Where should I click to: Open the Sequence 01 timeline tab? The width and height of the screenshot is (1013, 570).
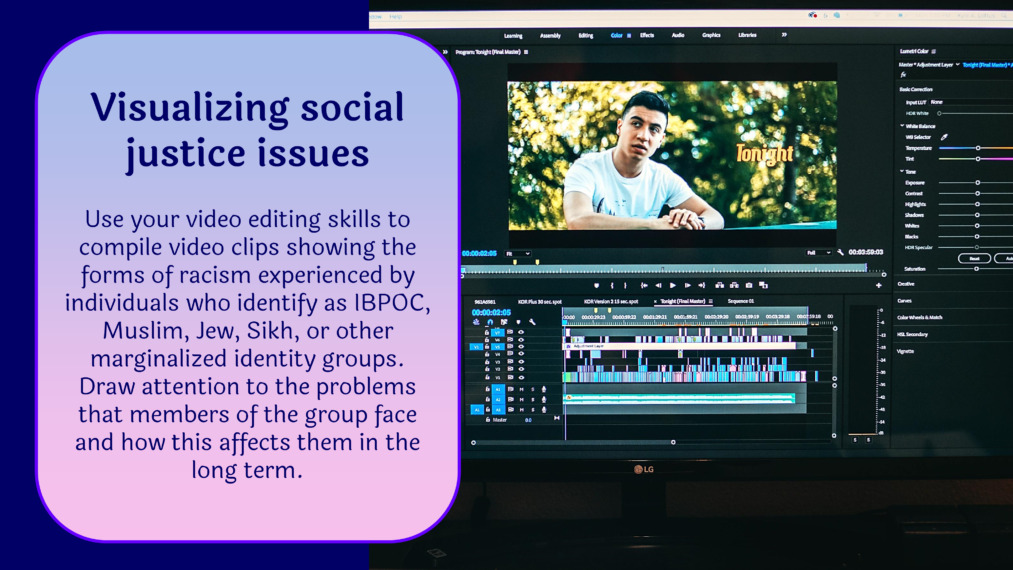tap(741, 301)
